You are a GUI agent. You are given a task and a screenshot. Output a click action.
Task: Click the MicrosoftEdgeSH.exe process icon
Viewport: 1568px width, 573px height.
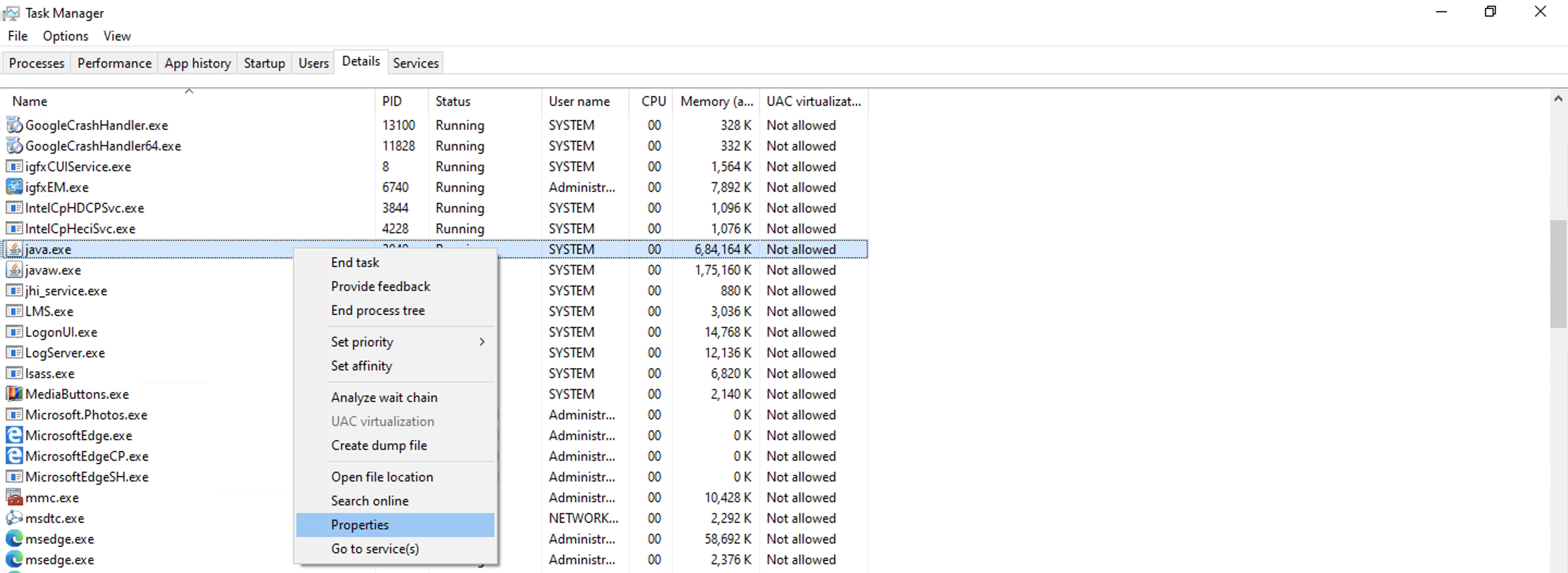pyautogui.click(x=14, y=477)
